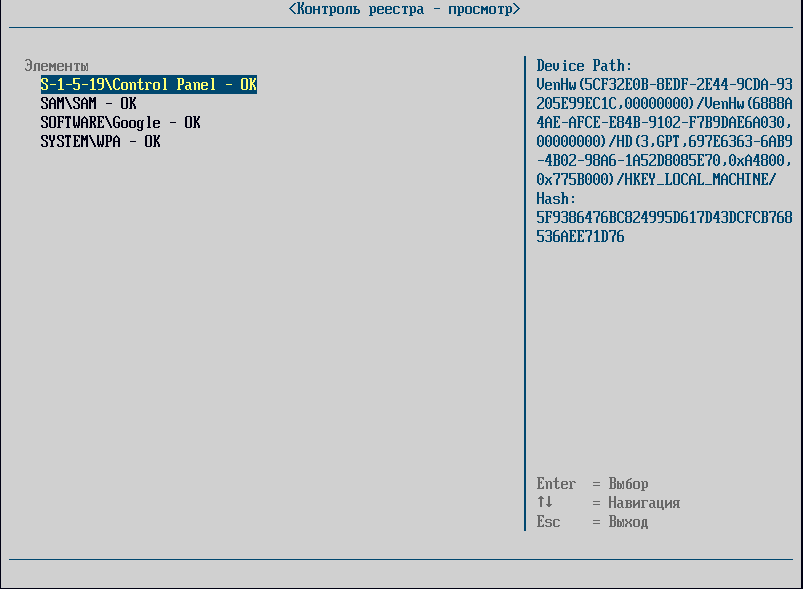
Task: Click the Device Path label
Action: pos(584,66)
